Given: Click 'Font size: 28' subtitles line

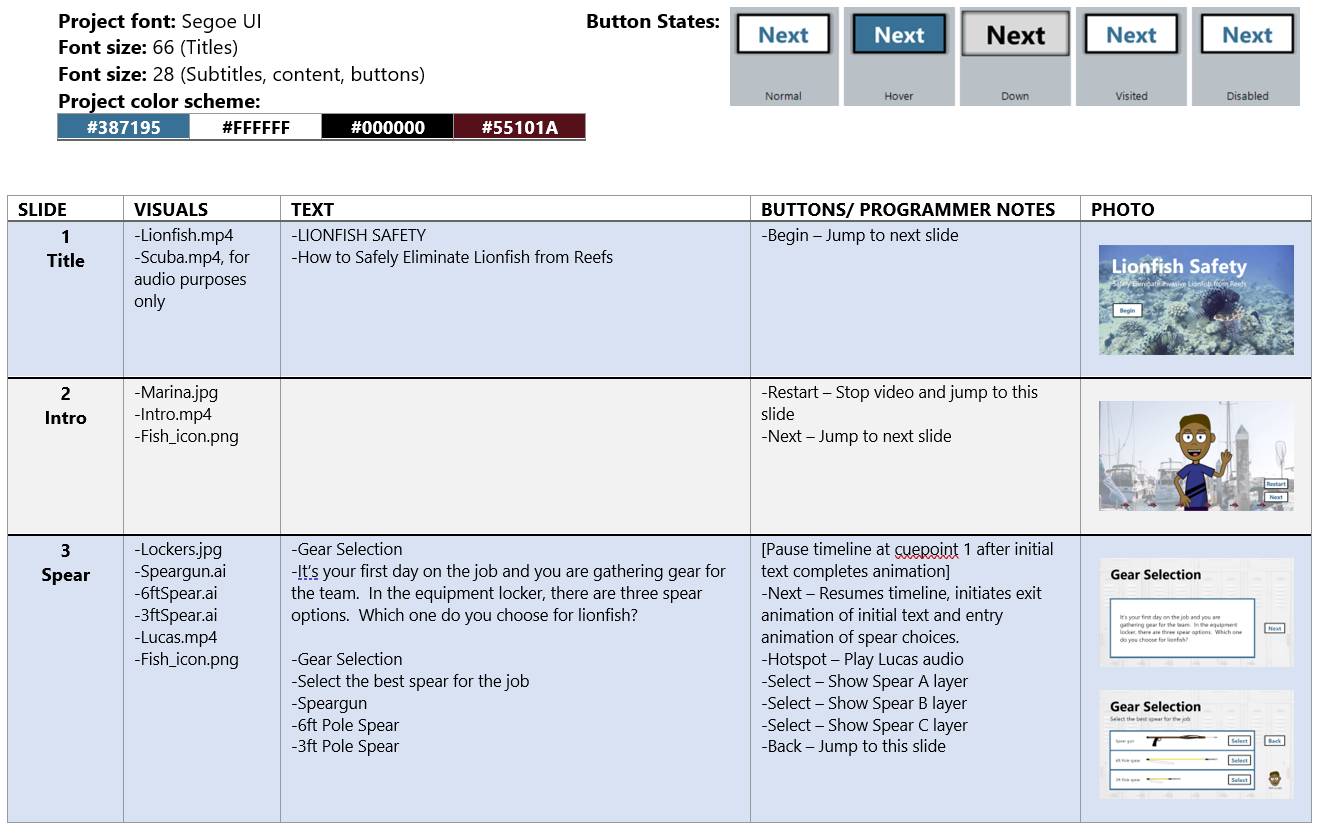Looking at the screenshot, I should pos(242,75).
